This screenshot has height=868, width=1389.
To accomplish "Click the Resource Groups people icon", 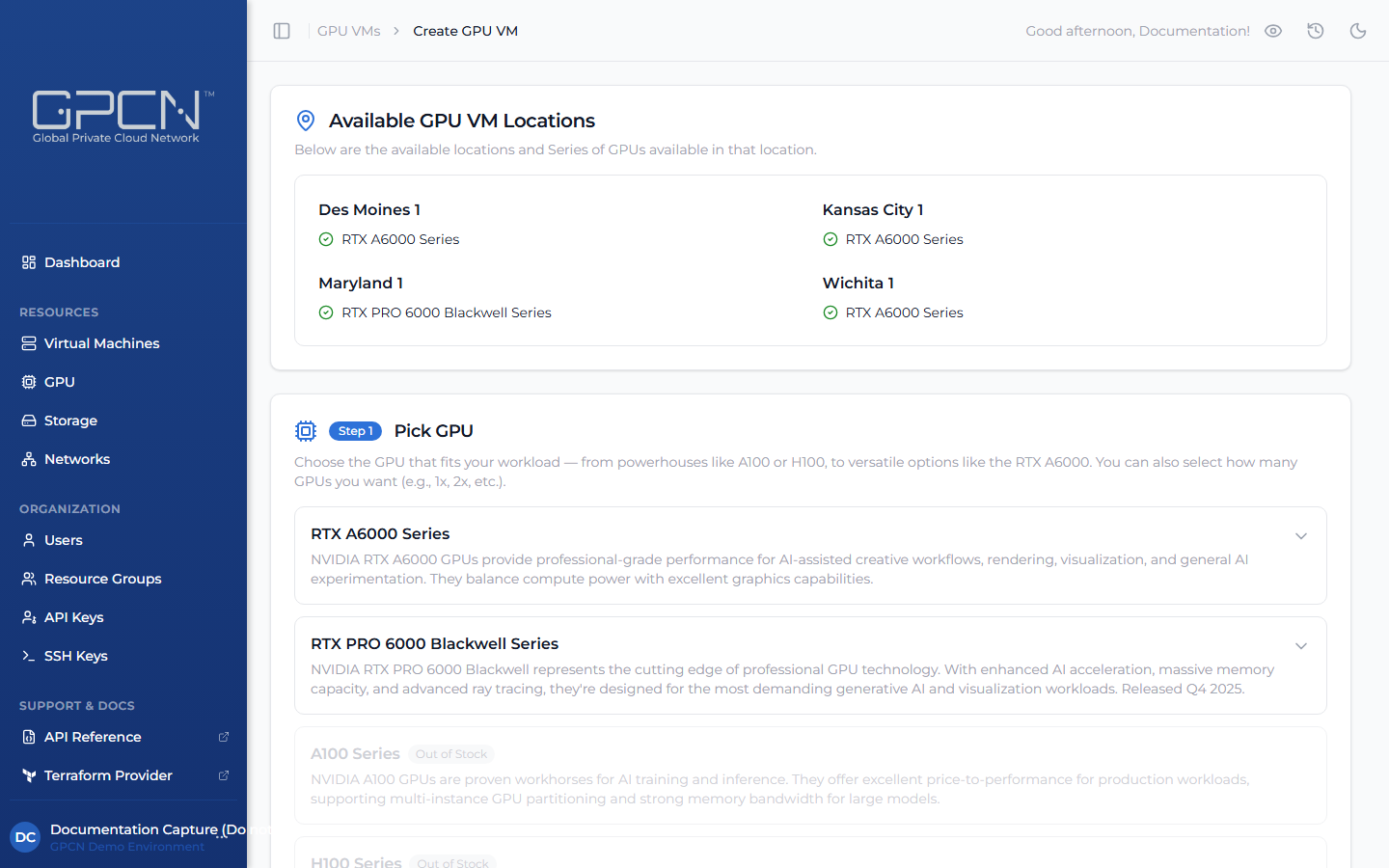I will click(x=29, y=579).
